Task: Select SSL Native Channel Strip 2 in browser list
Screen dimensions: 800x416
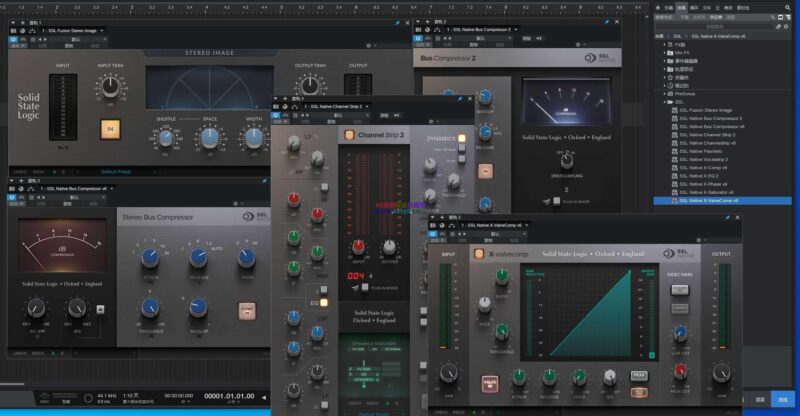Action: pos(707,135)
